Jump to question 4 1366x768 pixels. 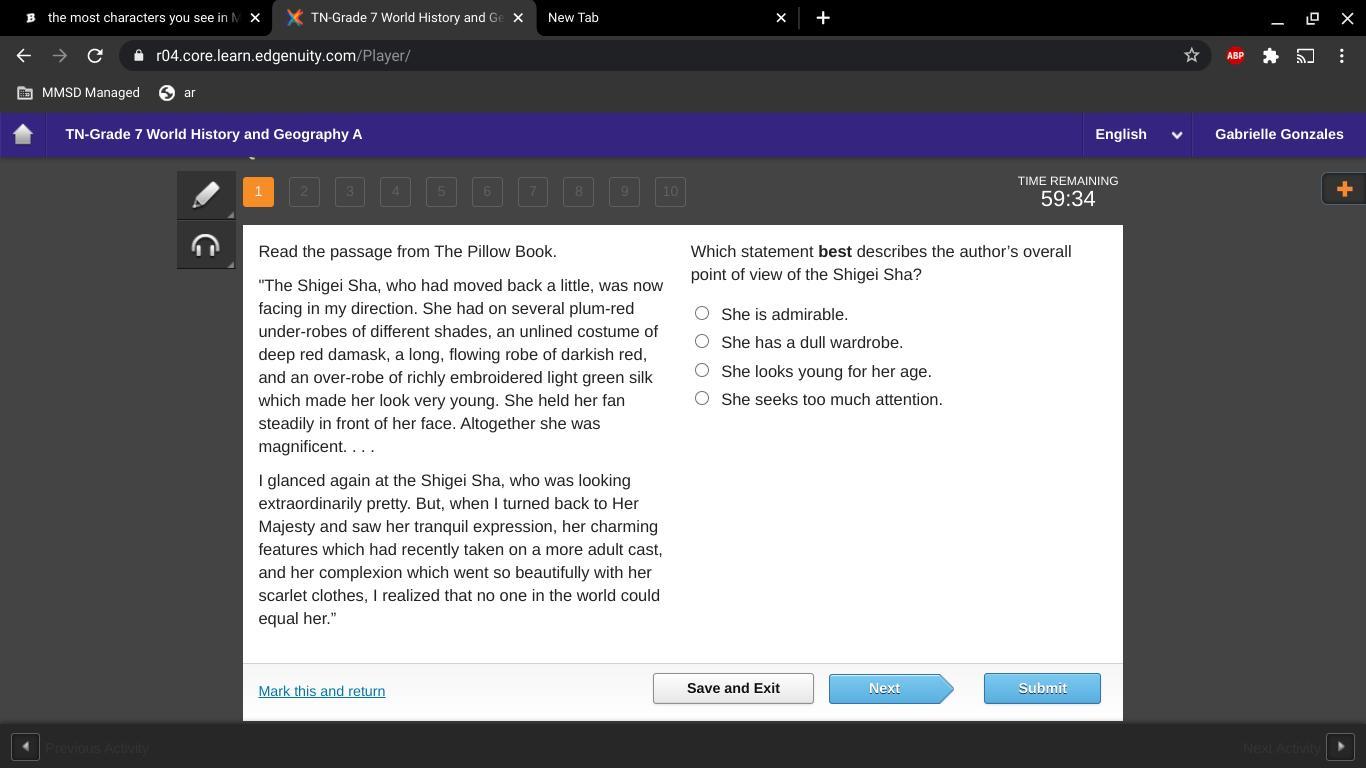(396, 191)
